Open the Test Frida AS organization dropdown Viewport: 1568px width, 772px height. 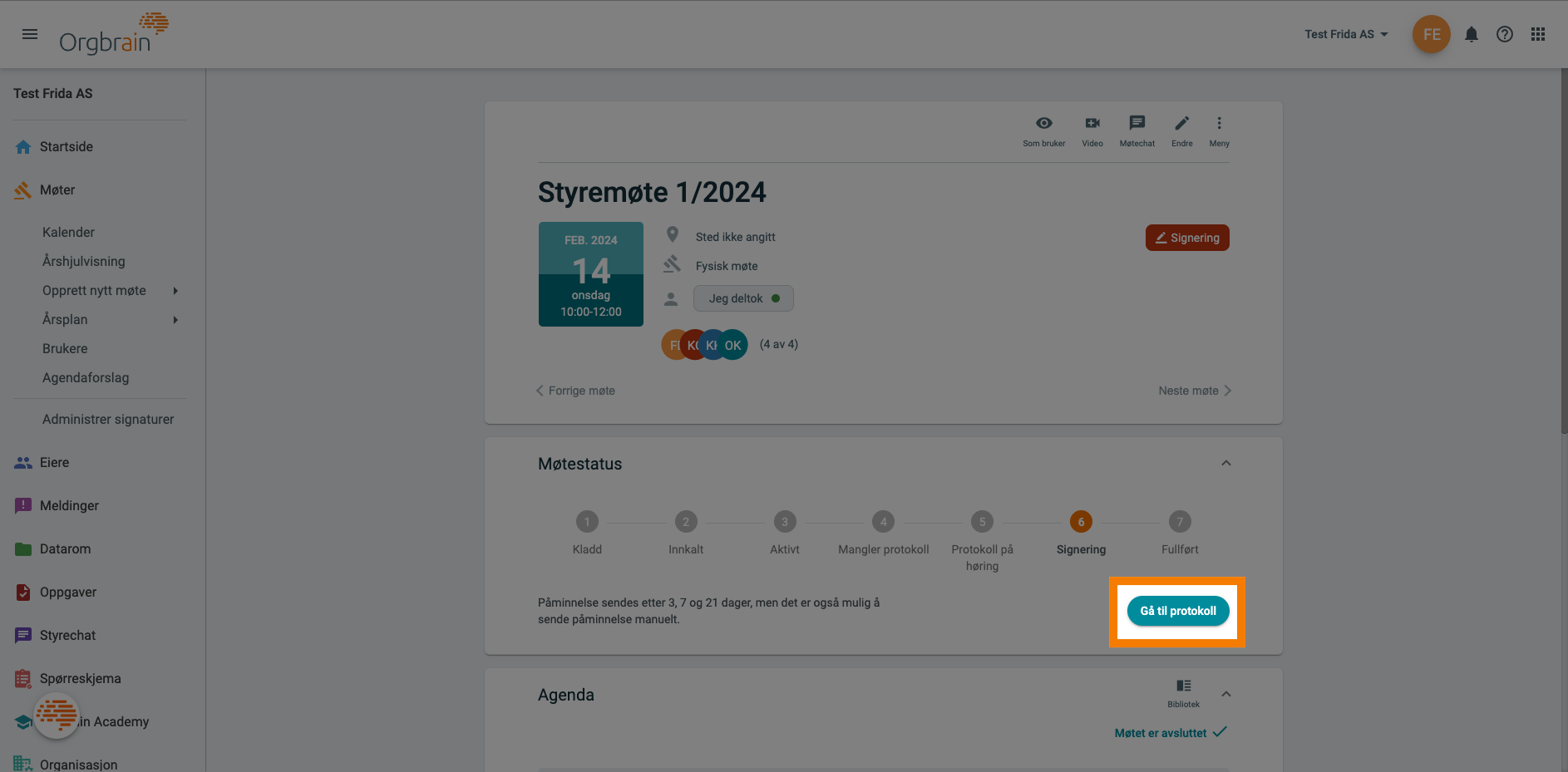[1346, 34]
